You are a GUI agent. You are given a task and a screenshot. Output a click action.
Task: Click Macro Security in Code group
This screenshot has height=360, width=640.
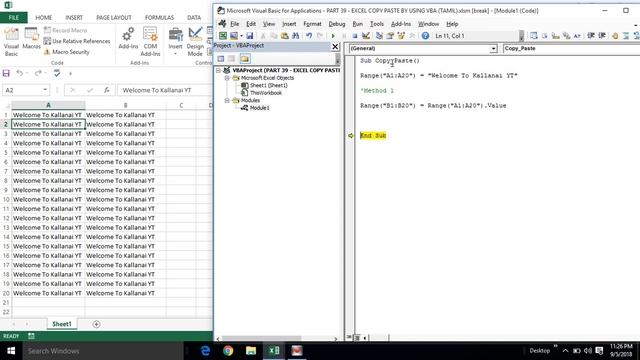[x=67, y=52]
